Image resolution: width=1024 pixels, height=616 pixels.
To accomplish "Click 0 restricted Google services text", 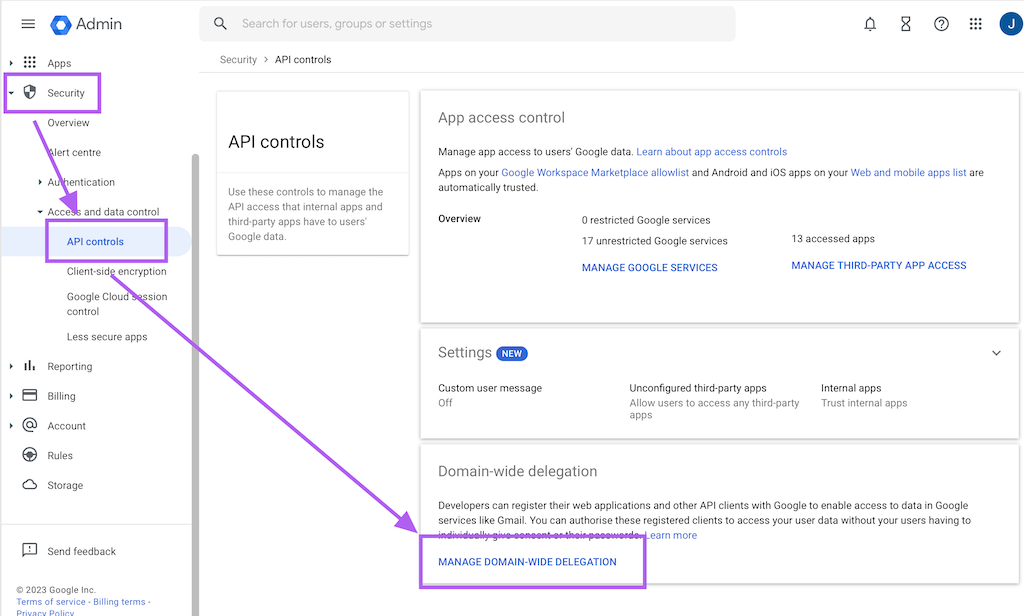I will [x=646, y=220].
